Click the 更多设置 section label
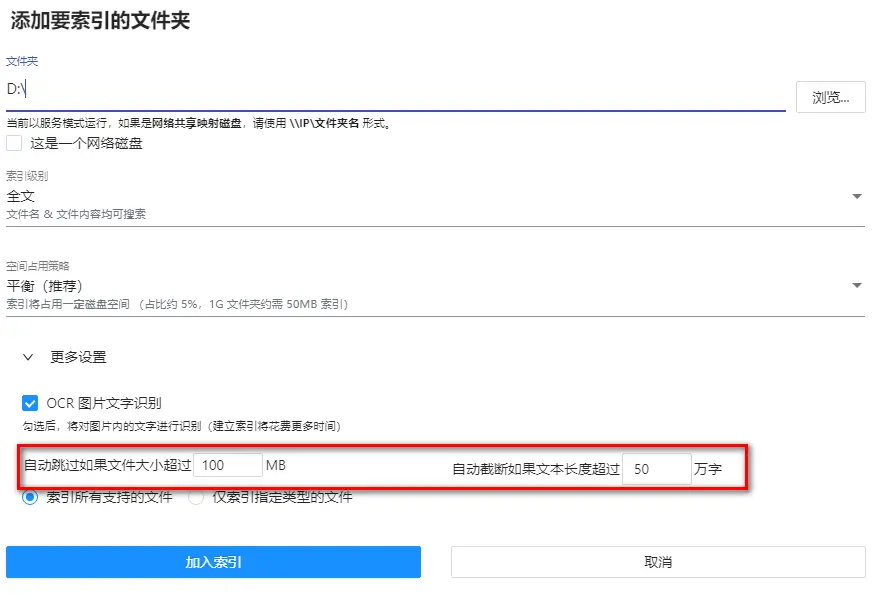This screenshot has width=888, height=599. [79, 357]
